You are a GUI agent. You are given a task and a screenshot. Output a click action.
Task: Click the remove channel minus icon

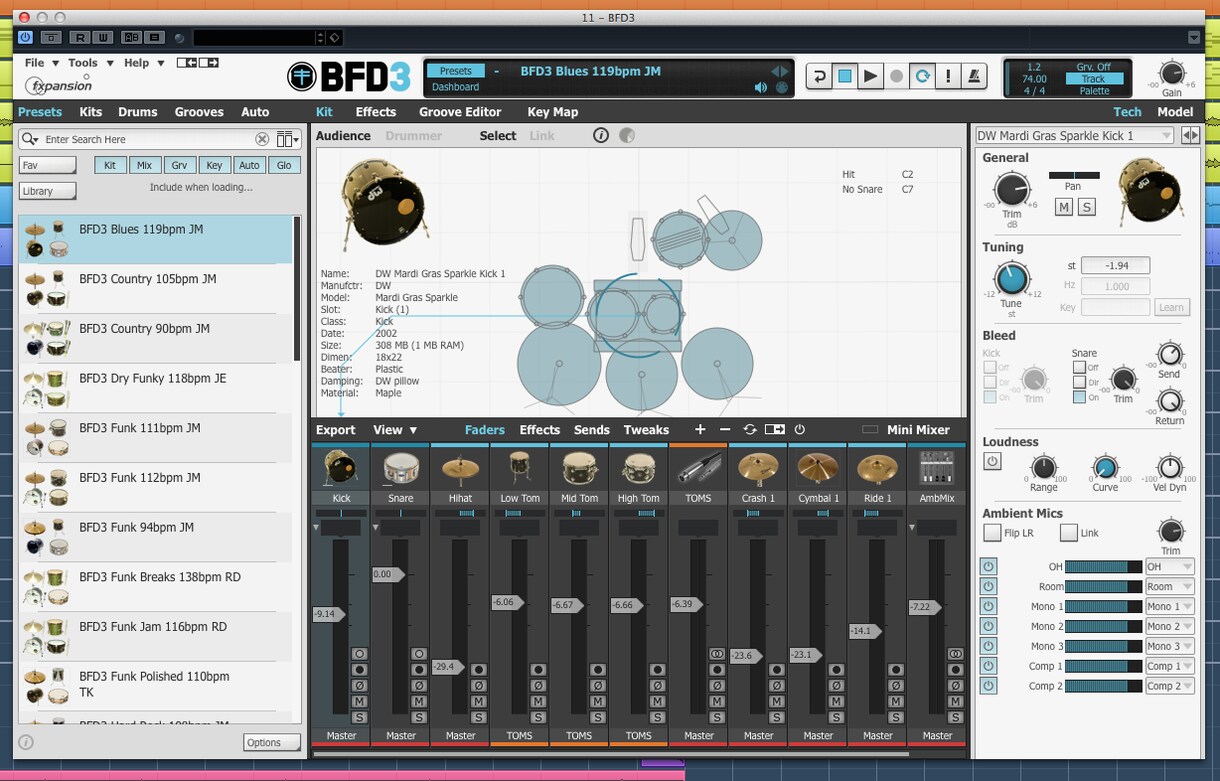point(725,430)
